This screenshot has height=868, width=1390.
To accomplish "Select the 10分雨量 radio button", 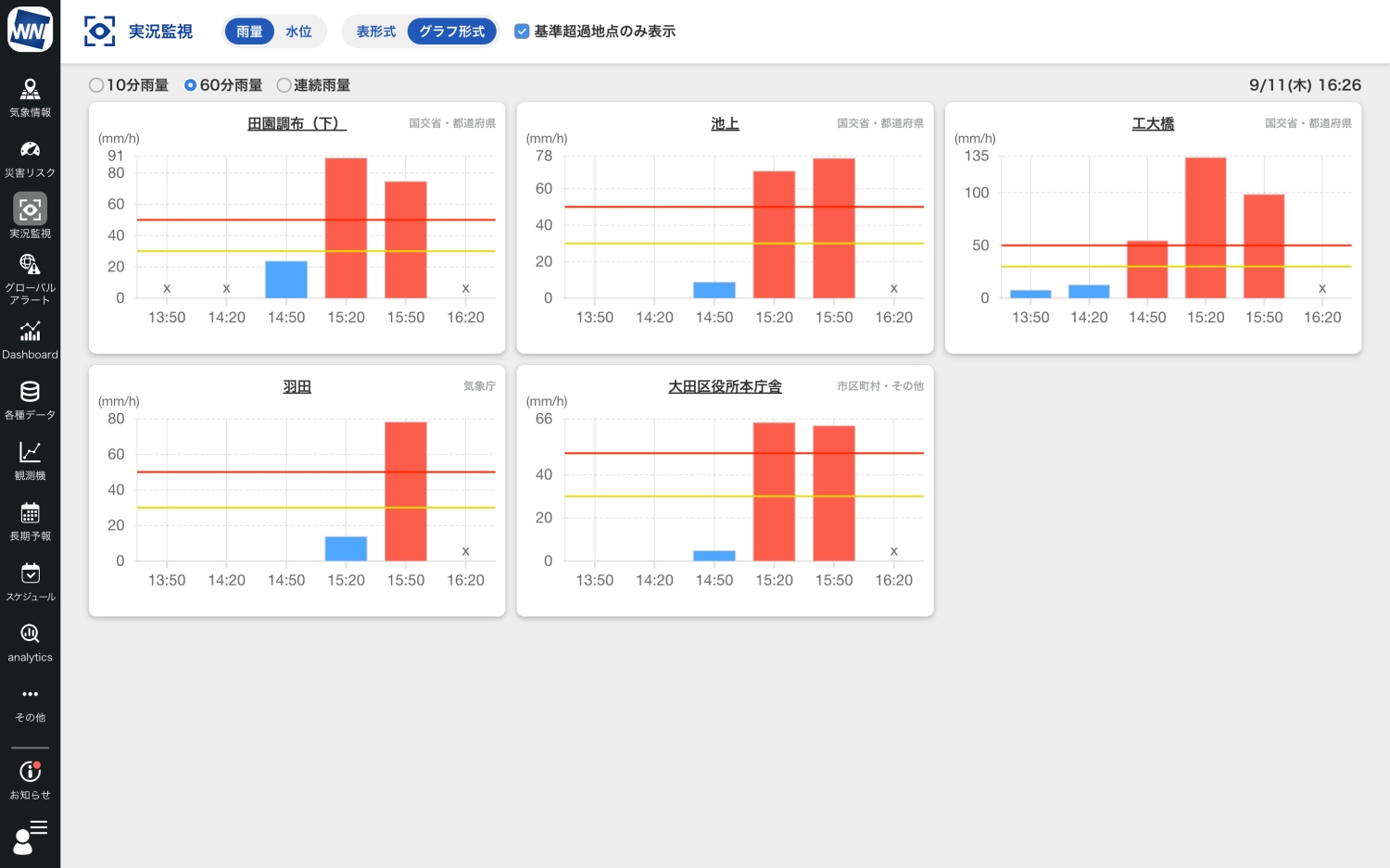I will click(x=96, y=85).
